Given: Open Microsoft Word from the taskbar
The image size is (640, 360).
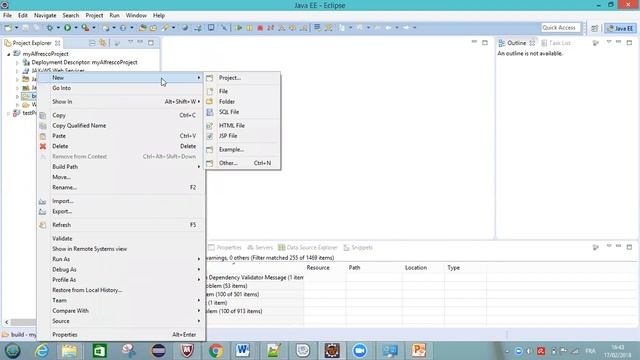Looking at the screenshot, I should [x=242, y=351].
